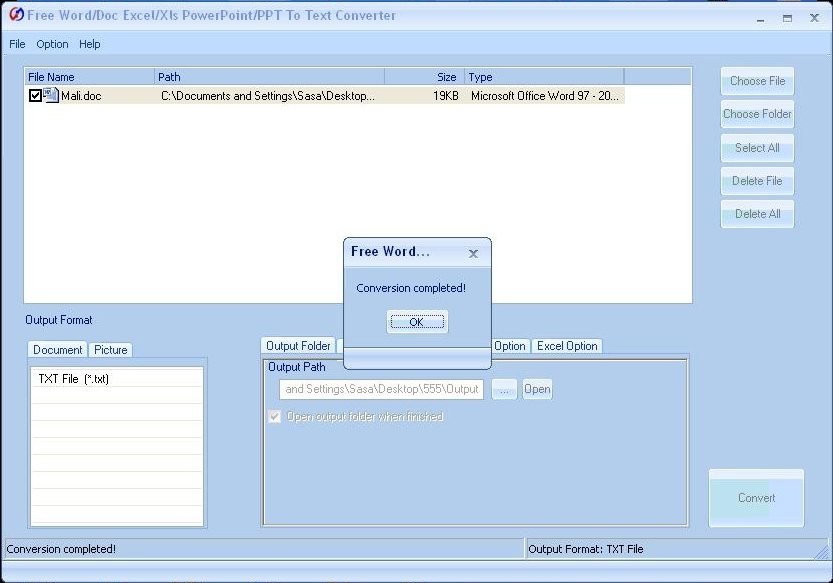Select the Mali.doc file name
Screen dimensions: 833x583
tap(81, 96)
